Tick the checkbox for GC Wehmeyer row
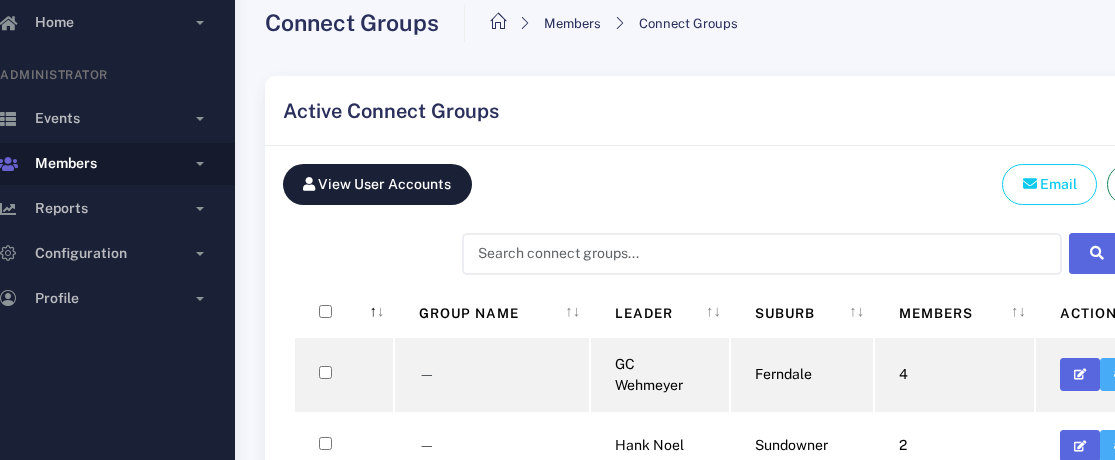 (326, 373)
